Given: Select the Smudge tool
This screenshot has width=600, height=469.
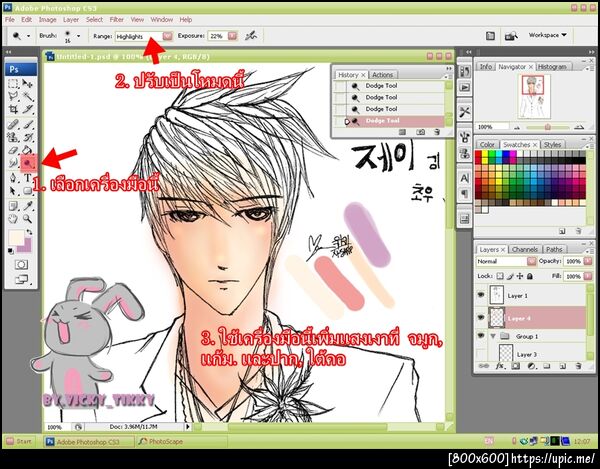Looking at the screenshot, I should pyautogui.click(x=13, y=163).
